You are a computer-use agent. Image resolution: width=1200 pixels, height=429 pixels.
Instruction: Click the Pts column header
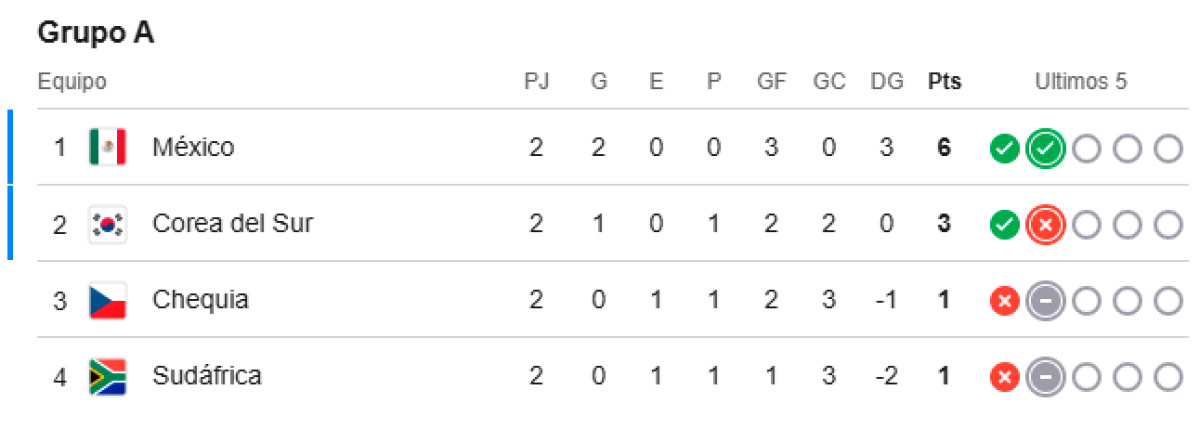pos(944,82)
